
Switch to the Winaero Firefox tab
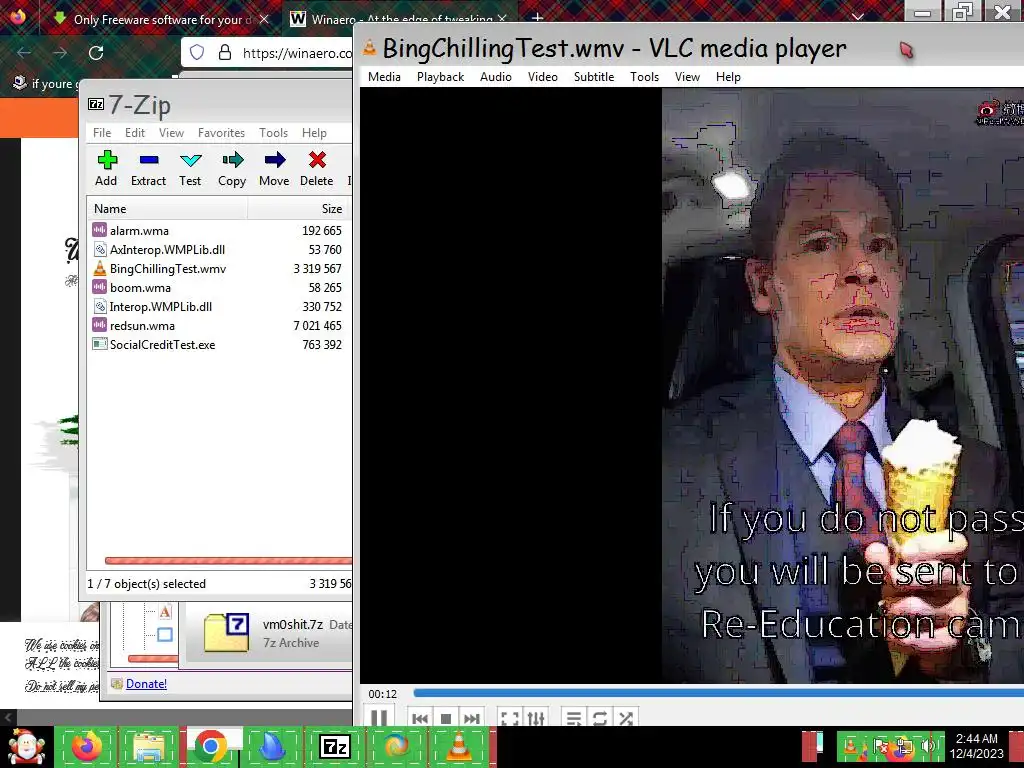398,19
